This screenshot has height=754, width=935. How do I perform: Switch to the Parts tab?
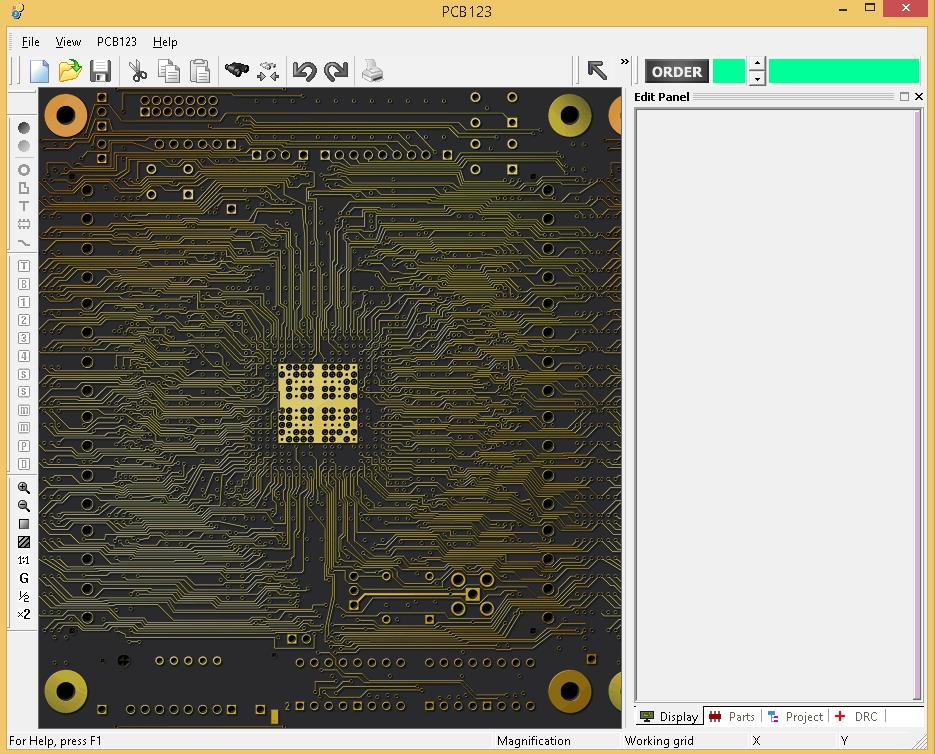click(x=733, y=717)
